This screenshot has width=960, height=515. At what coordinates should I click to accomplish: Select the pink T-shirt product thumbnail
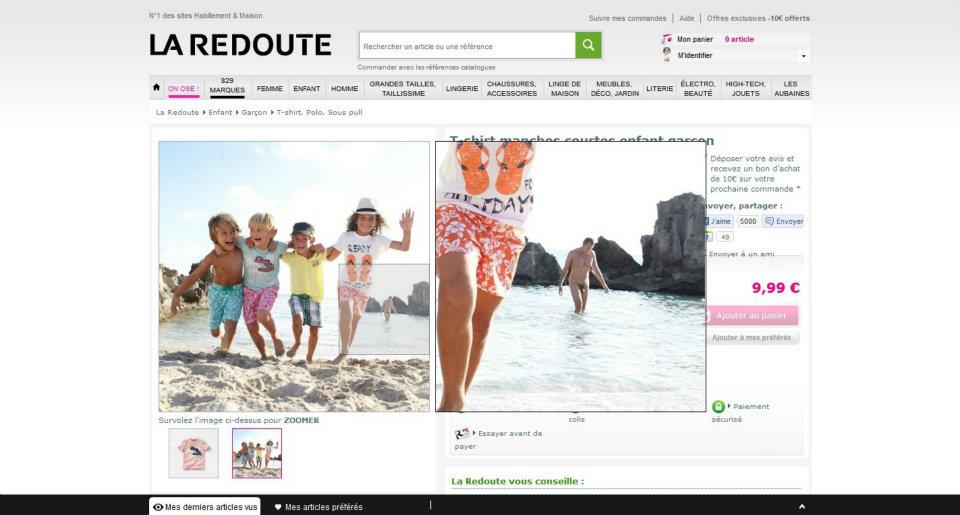click(x=193, y=453)
